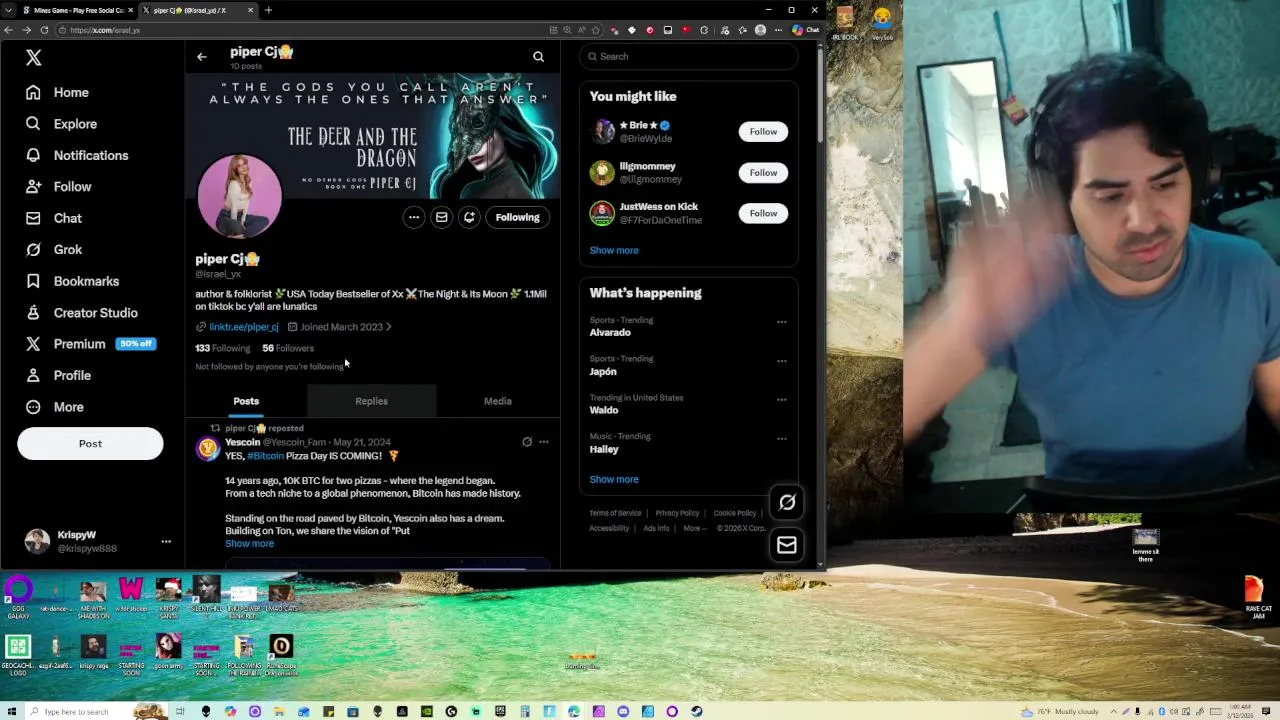Click Show more under the Yescoin post
1280x720 pixels.
pos(249,544)
